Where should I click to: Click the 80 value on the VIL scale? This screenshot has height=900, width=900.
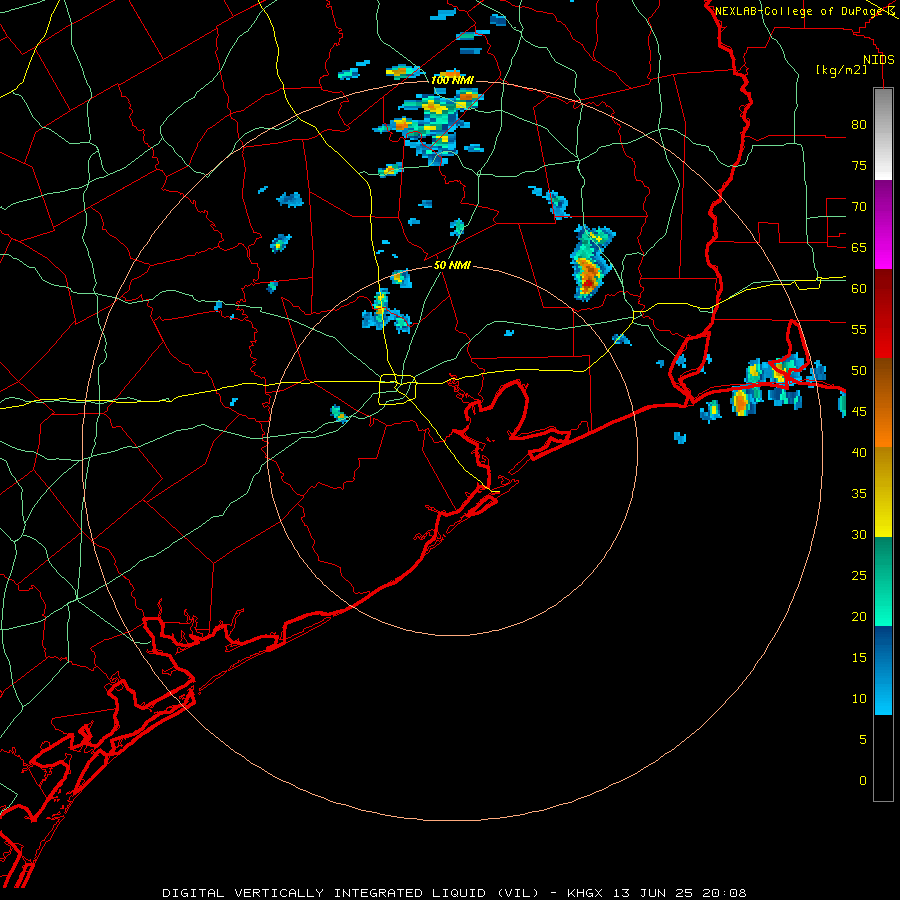[859, 125]
